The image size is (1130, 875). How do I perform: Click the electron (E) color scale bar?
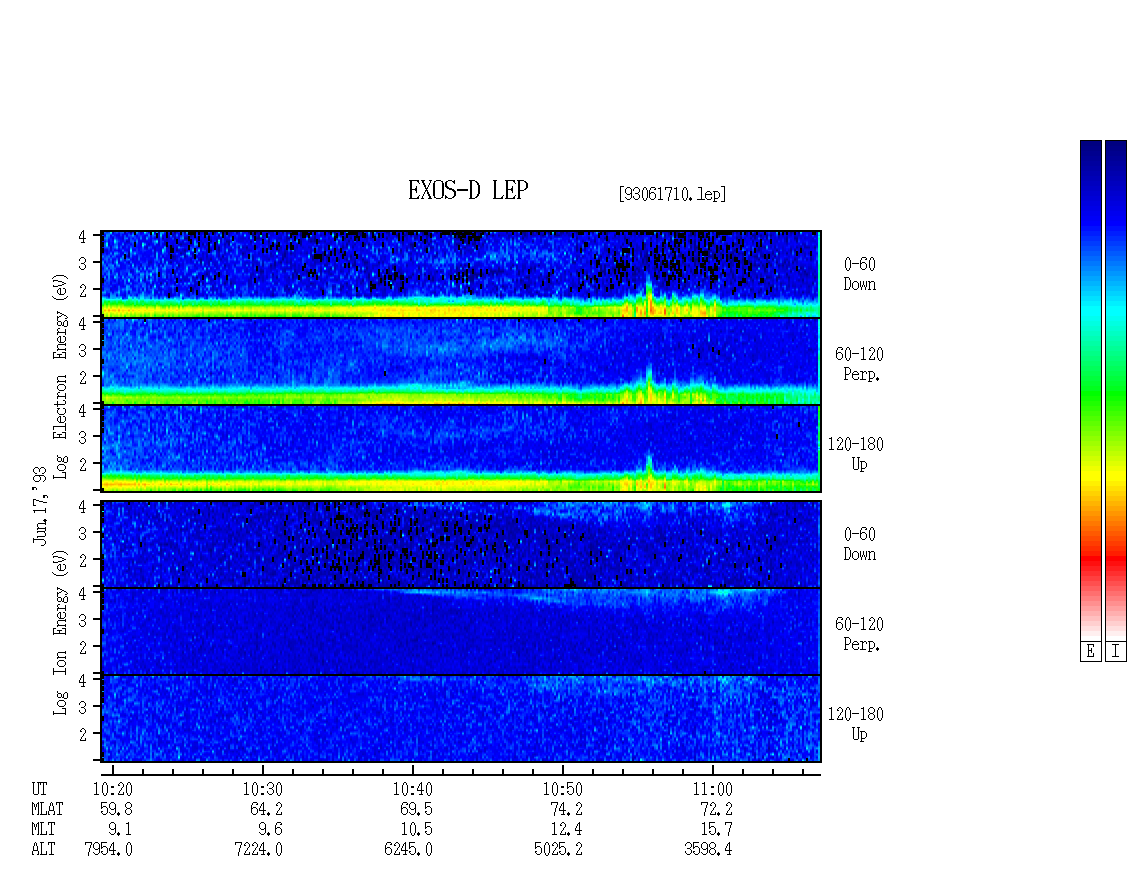pyautogui.click(x=1090, y=391)
